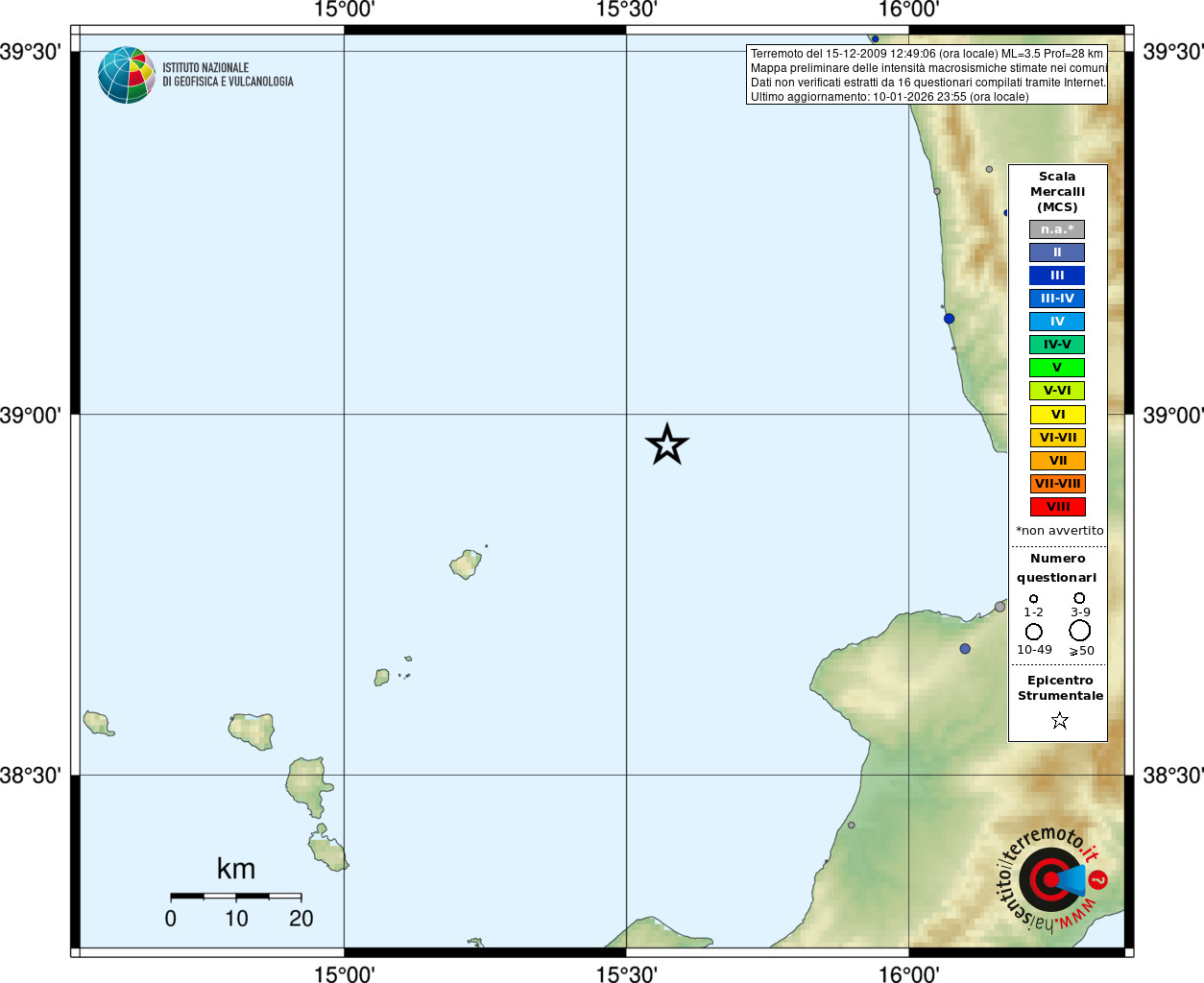Click the 1-2 questionnaire circle symbol
This screenshot has width=1204, height=983.
1034,599
